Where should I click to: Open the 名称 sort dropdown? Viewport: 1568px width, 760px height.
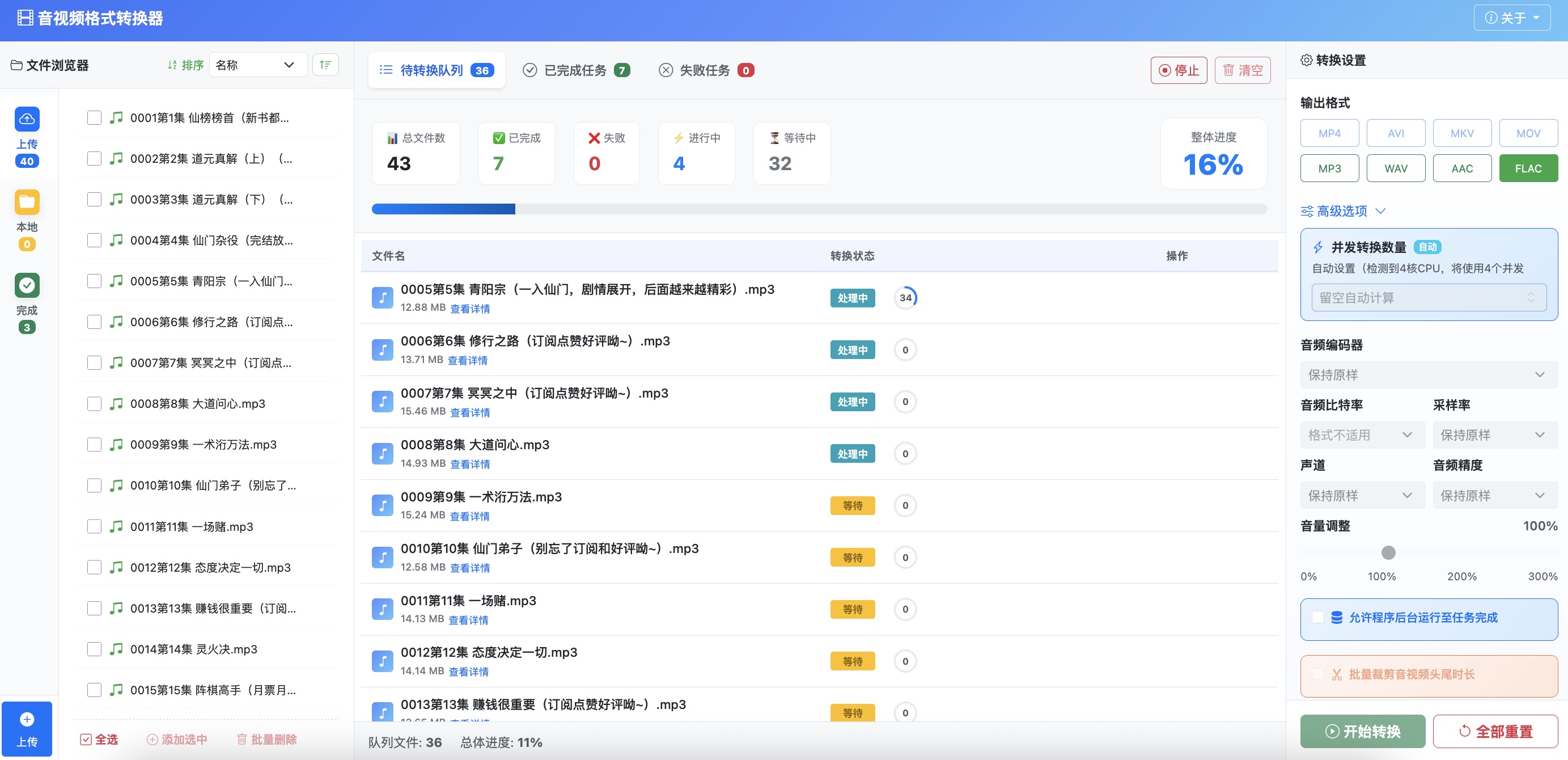pyautogui.click(x=257, y=65)
